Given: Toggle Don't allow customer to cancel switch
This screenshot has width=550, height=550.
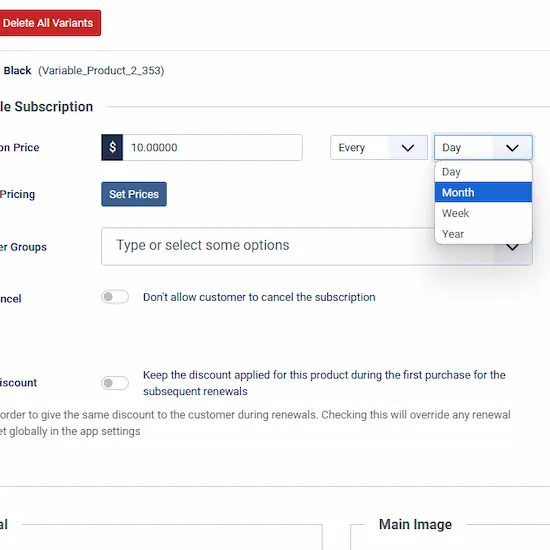Looking at the screenshot, I should pos(115,297).
